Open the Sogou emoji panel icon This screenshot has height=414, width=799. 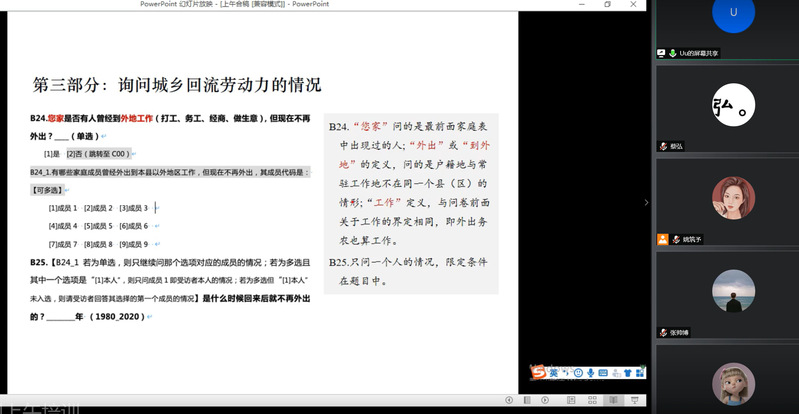pyautogui.click(x=579, y=373)
